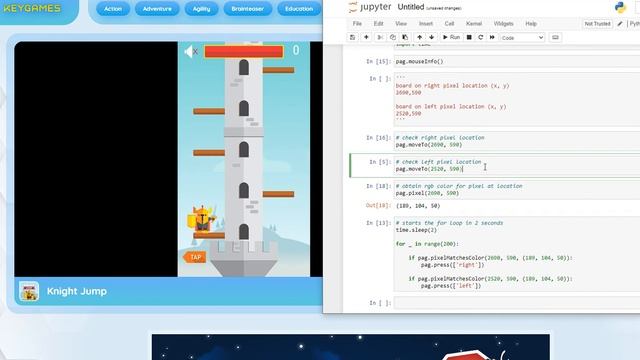Open the Code cell type dropdown
640x360 pixels.
pyautogui.click(x=522, y=38)
